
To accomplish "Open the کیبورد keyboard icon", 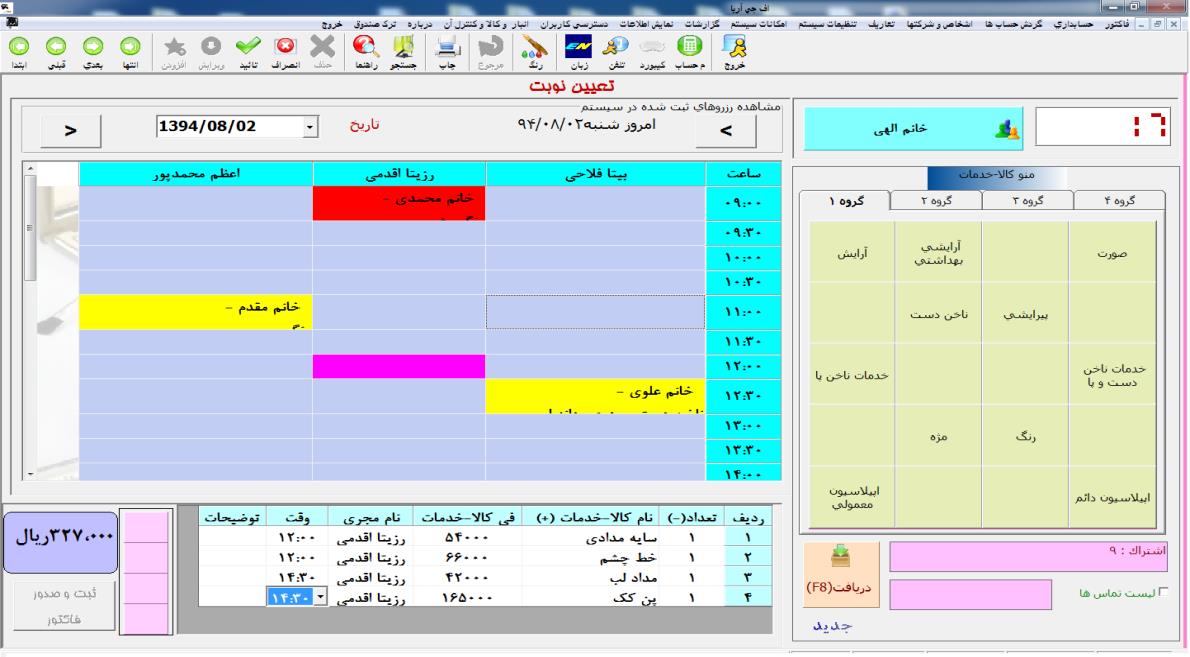I will [652, 48].
